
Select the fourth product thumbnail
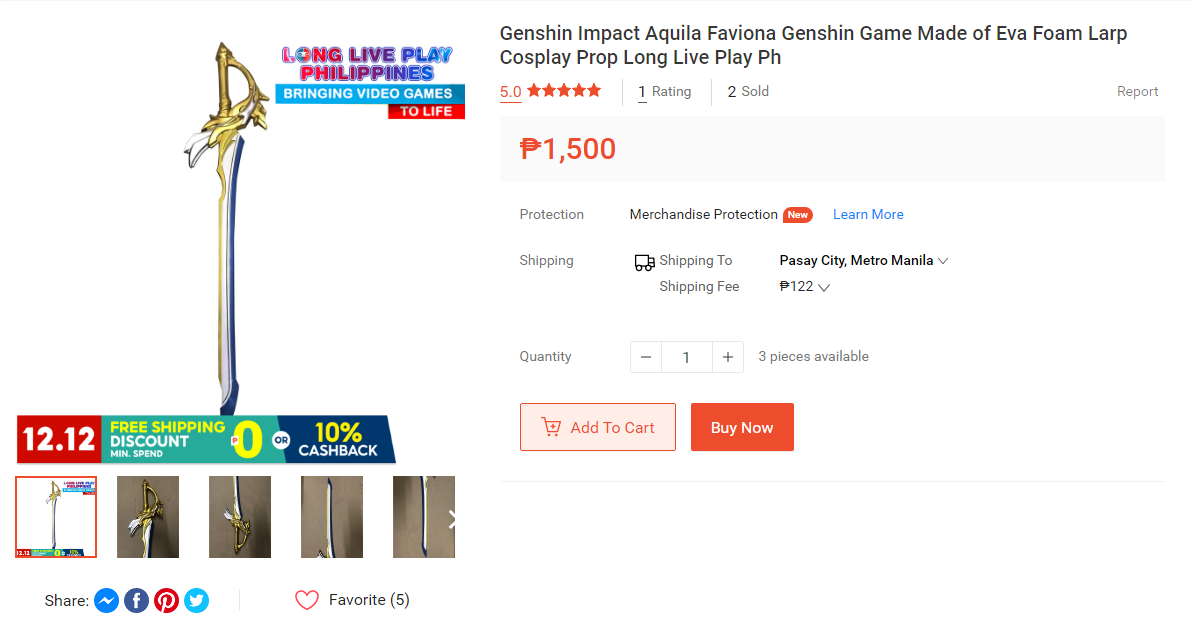click(x=332, y=517)
